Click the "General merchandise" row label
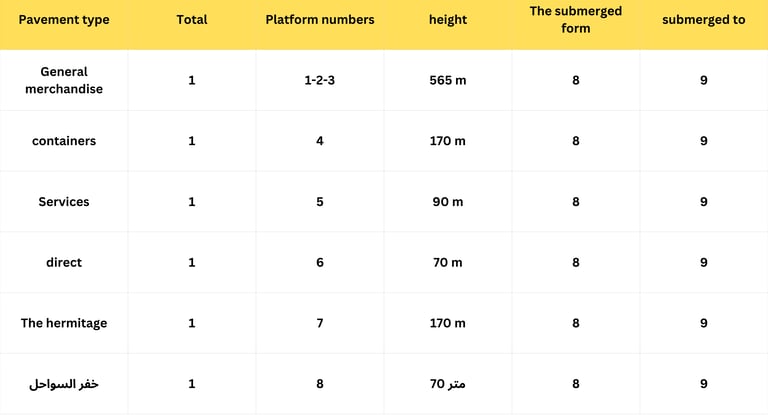The width and height of the screenshot is (768, 417). pos(64,80)
